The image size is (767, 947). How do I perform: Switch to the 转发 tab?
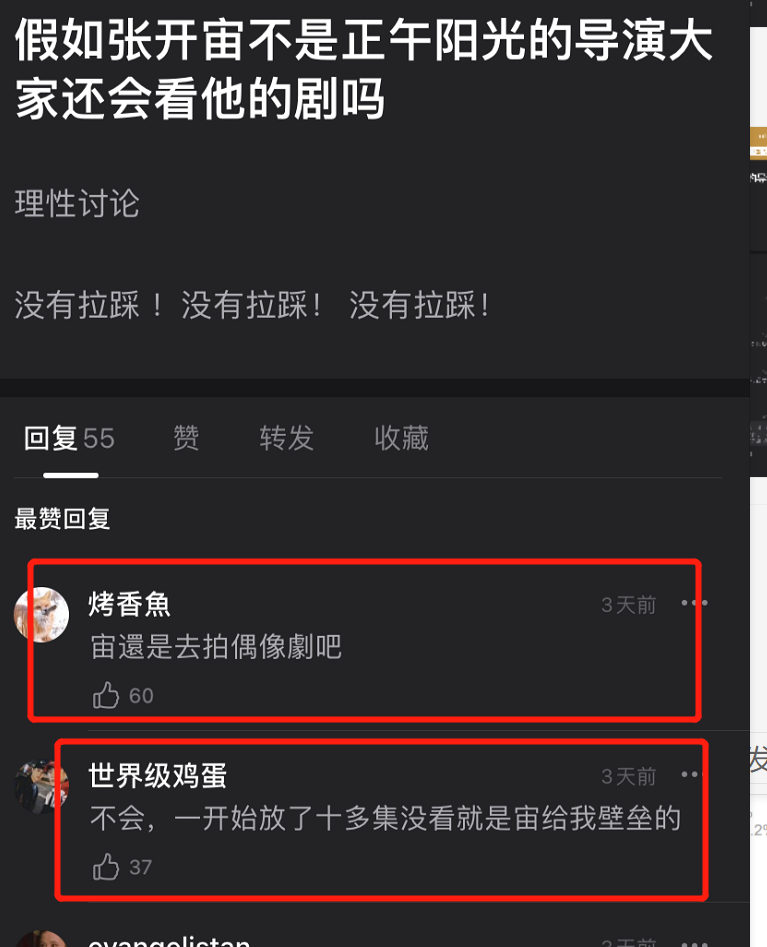point(287,438)
